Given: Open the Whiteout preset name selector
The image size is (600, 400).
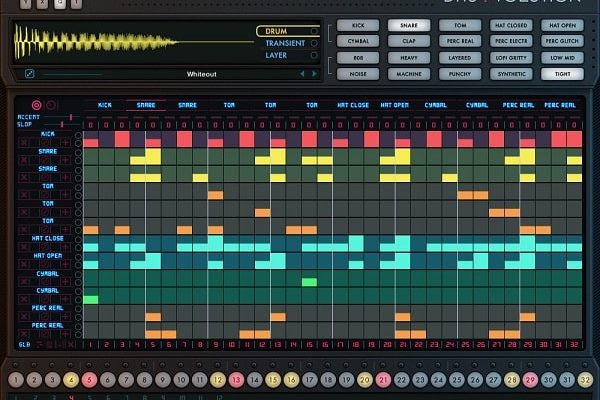Looking at the screenshot, I should tap(202, 74).
